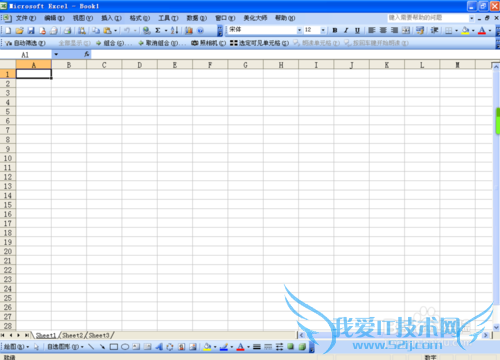
Task: Click the AutoFilter toolbar button
Action: [x=25, y=43]
